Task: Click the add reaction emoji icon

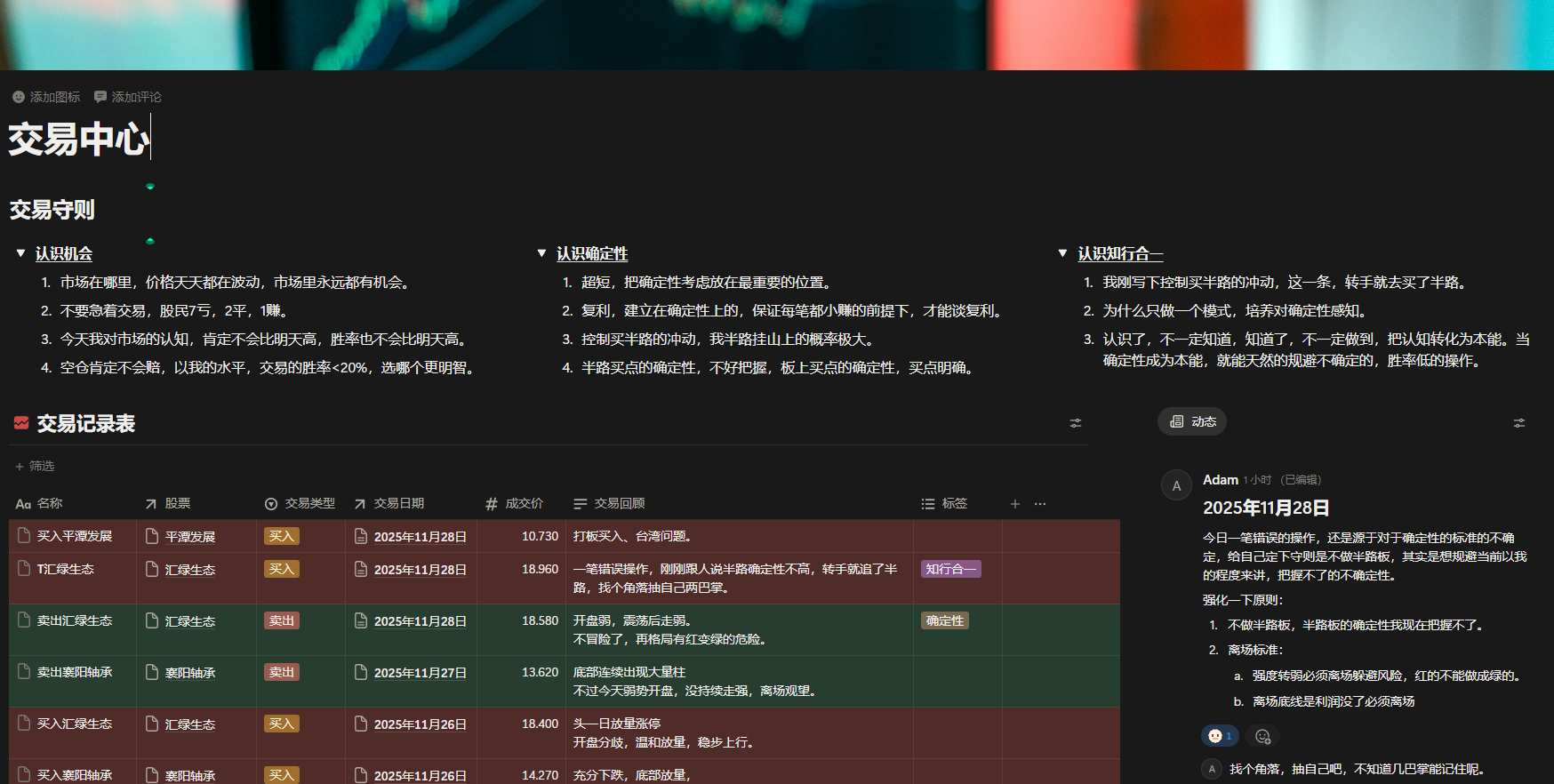Action: coord(1262,736)
